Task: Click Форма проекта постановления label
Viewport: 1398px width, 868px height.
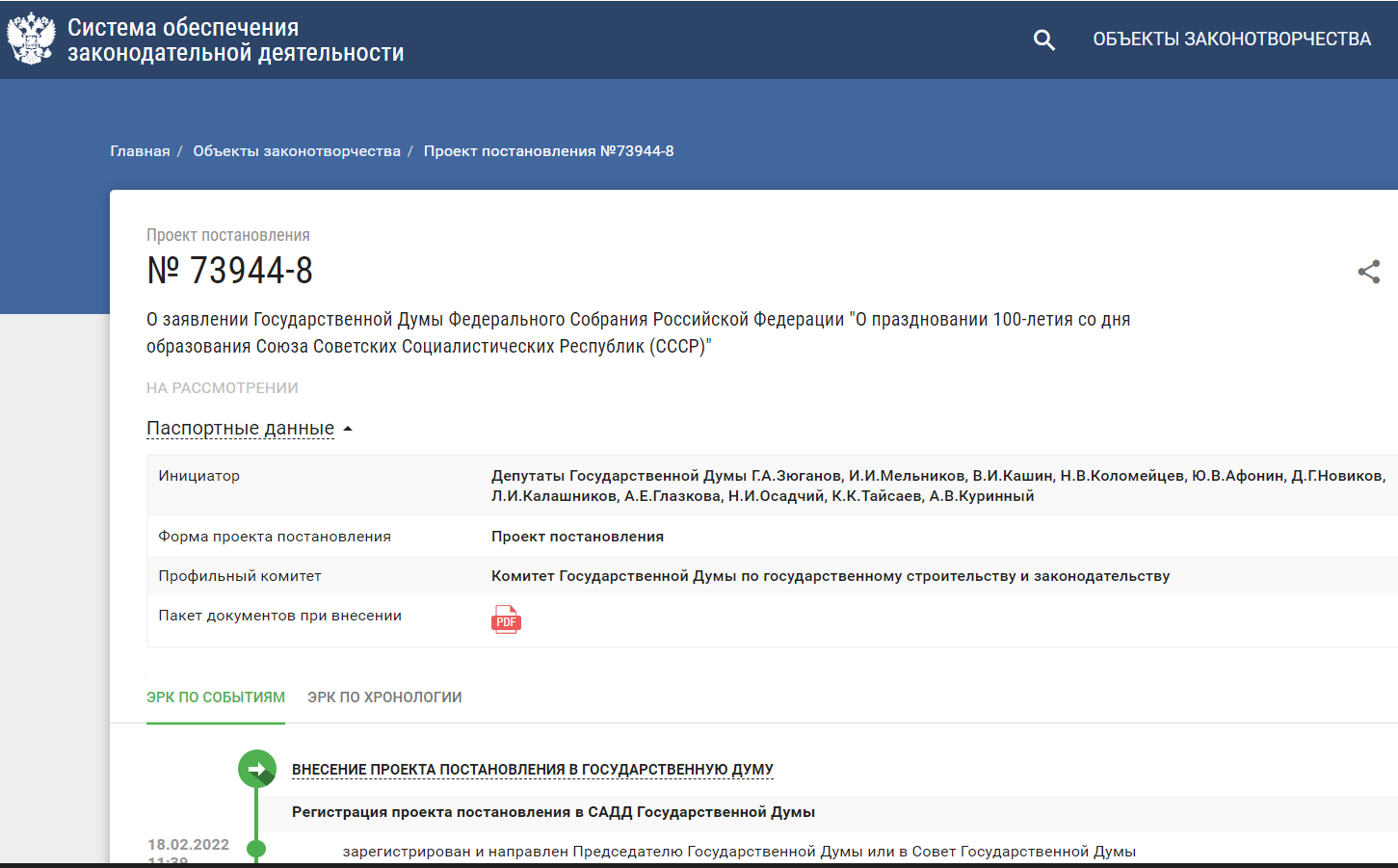Action: (x=275, y=537)
